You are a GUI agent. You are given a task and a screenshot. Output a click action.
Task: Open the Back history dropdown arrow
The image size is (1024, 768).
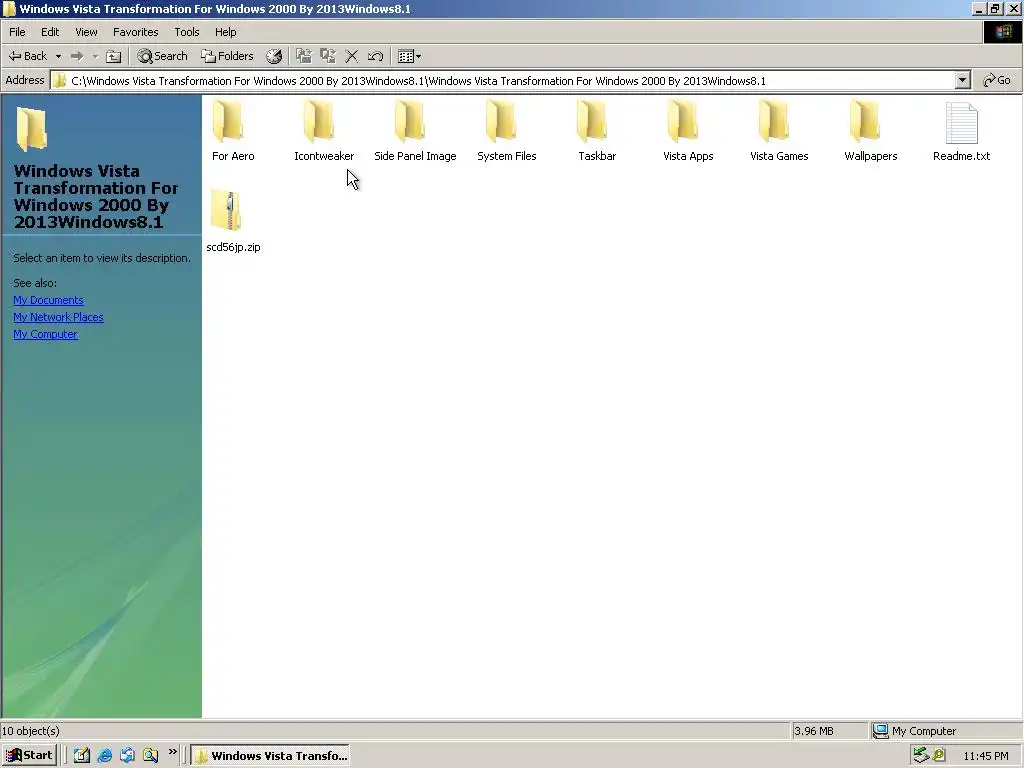58,56
